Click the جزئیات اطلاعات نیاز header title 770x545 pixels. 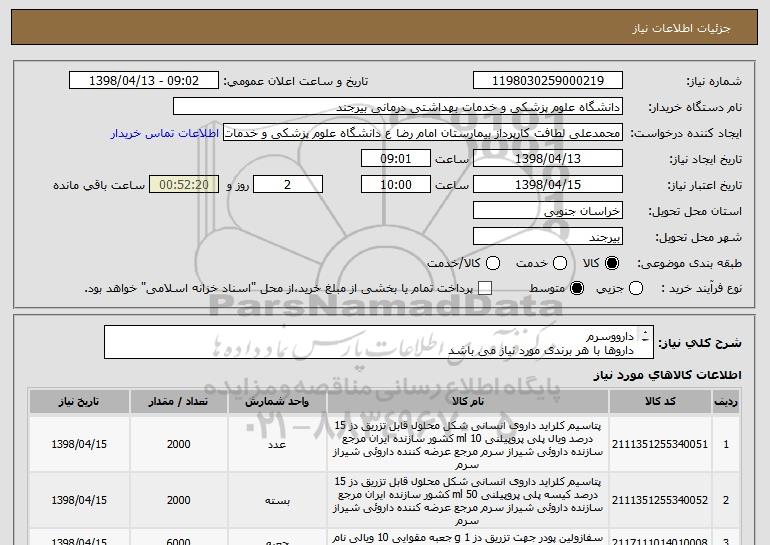681,28
